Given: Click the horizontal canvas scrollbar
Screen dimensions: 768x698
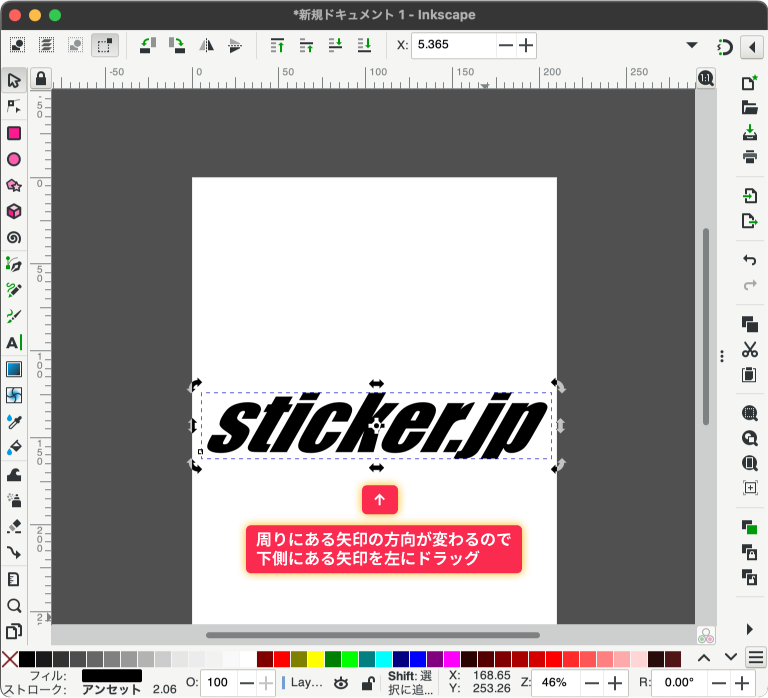Looking at the screenshot, I should click(x=373, y=635).
